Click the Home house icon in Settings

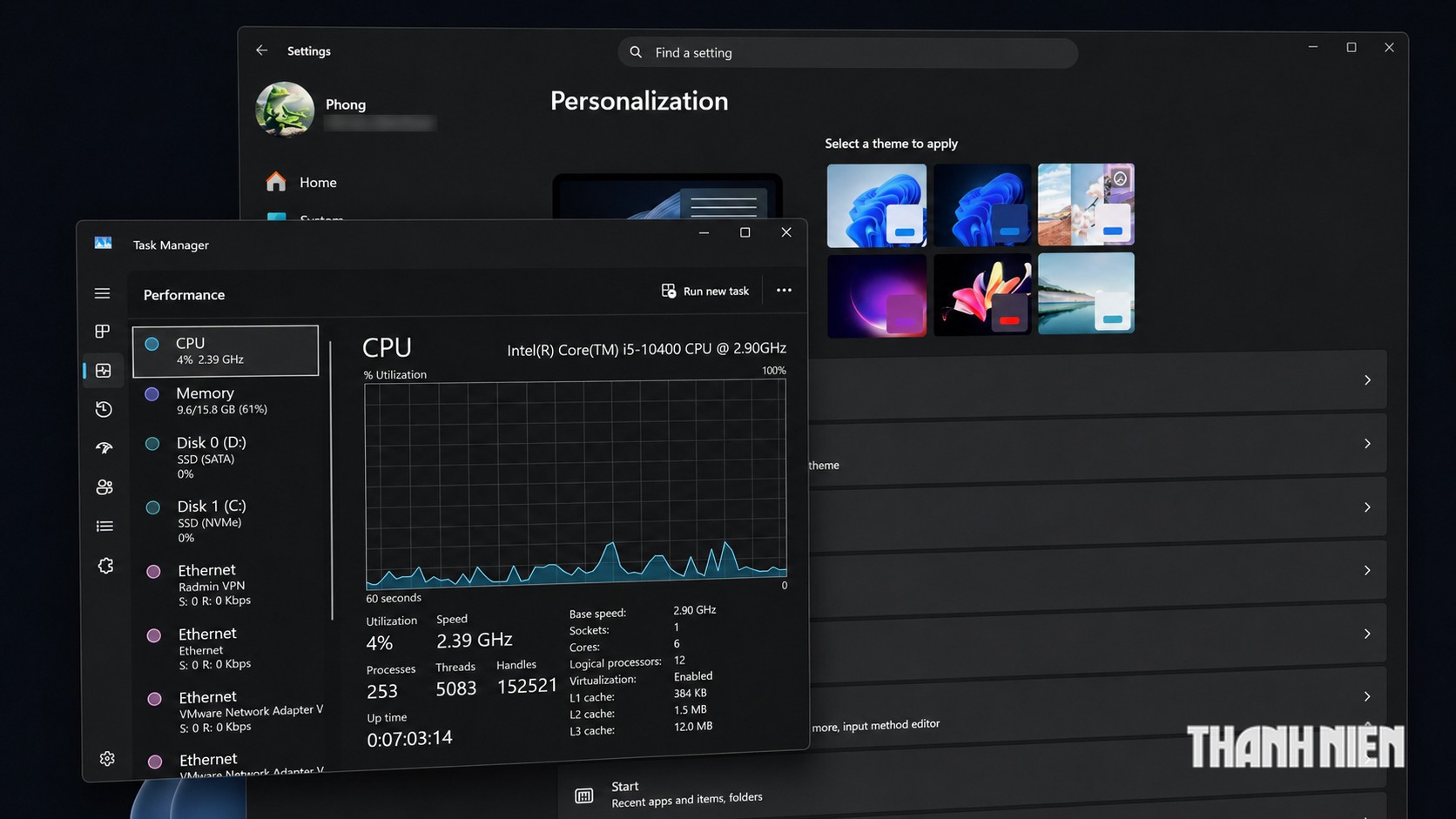click(276, 181)
